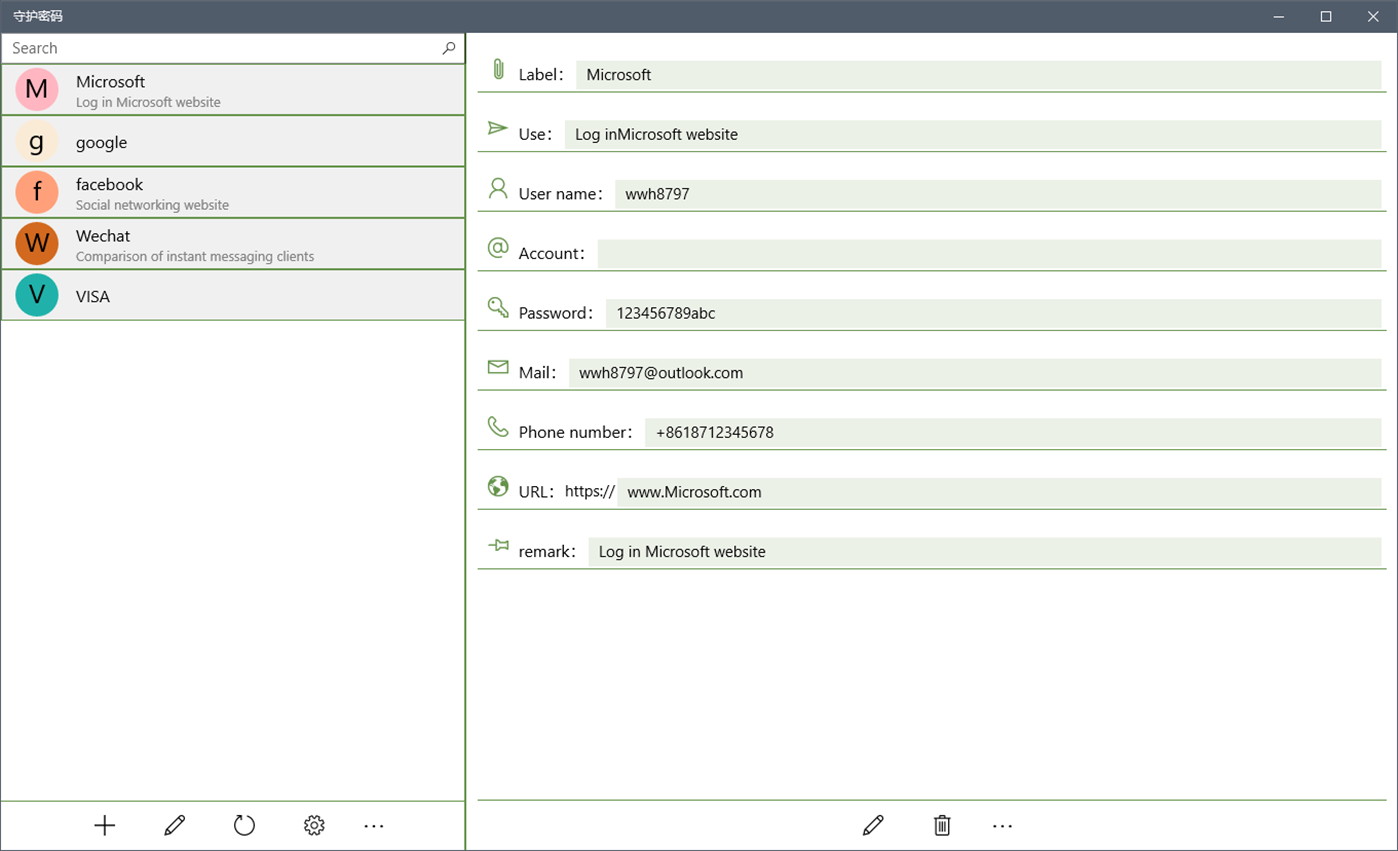The height and width of the screenshot is (851, 1398).
Task: Click the 'User name:' caption
Action: (562, 194)
